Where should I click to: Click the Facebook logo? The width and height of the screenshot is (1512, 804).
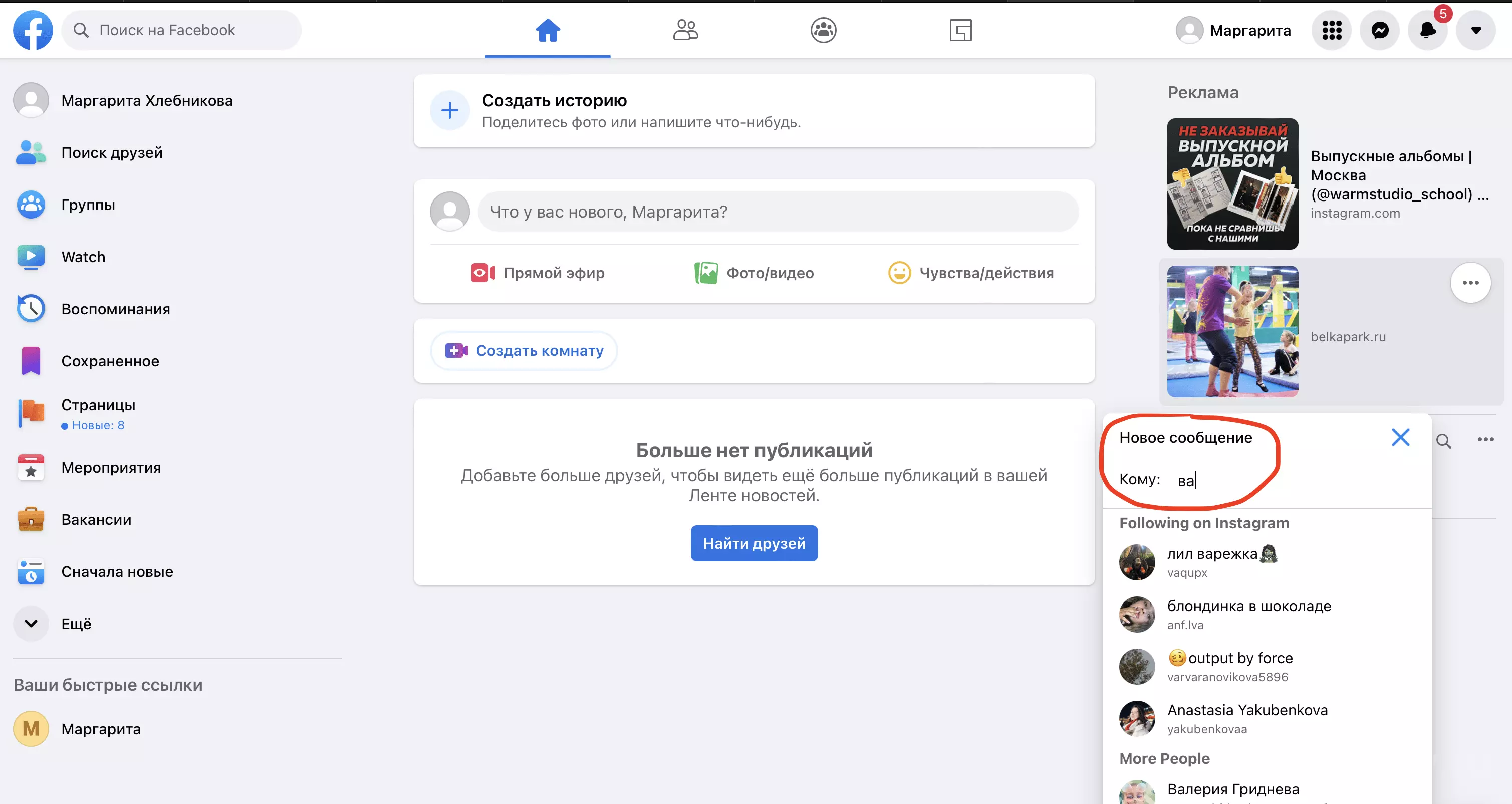tap(33, 30)
